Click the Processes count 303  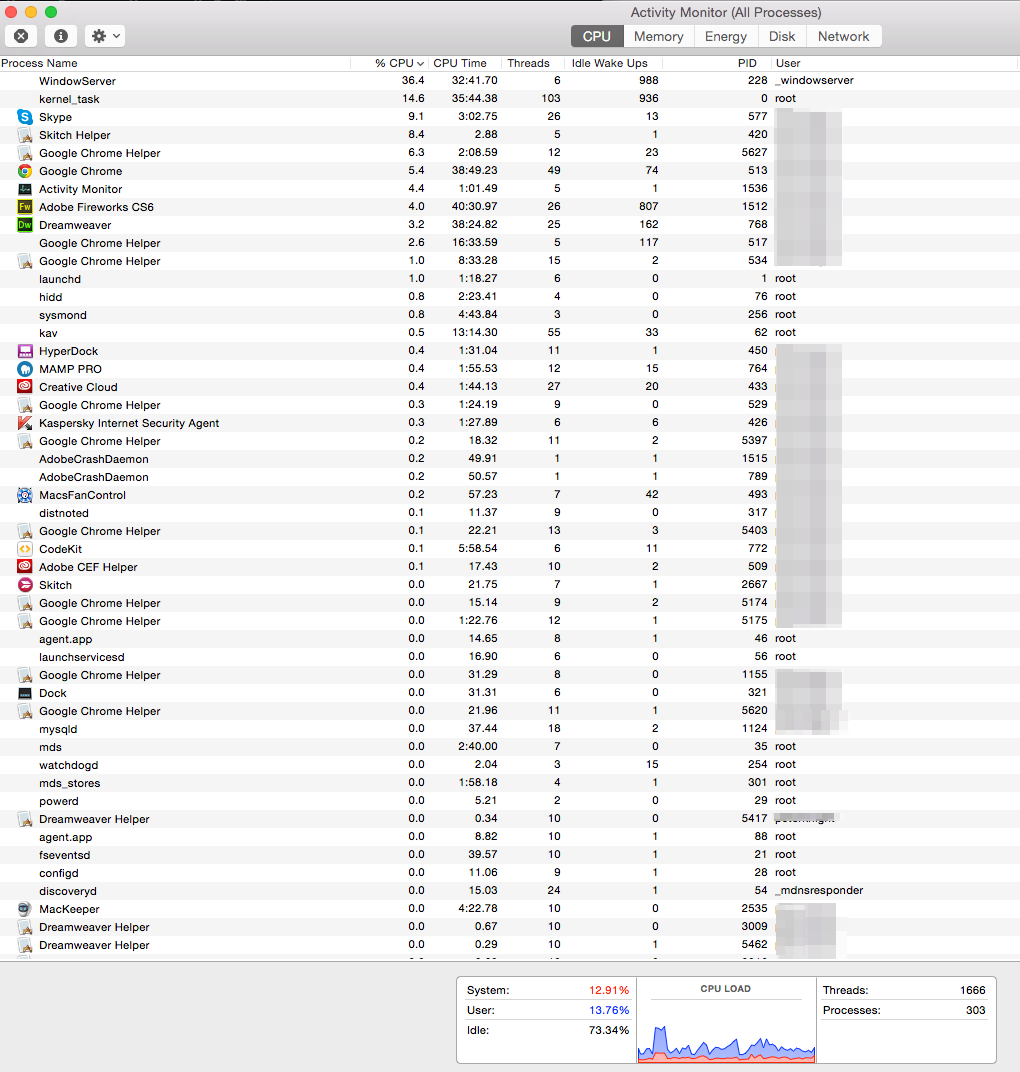pyautogui.click(x=976, y=1010)
